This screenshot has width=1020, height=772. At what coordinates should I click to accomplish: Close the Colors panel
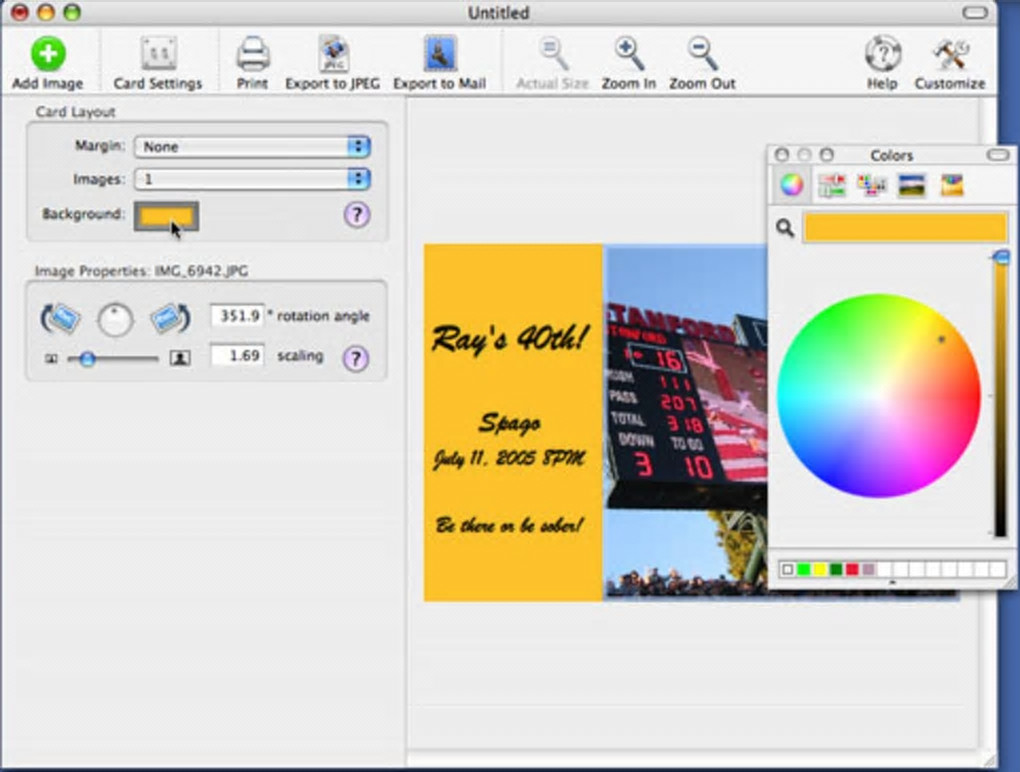[782, 155]
